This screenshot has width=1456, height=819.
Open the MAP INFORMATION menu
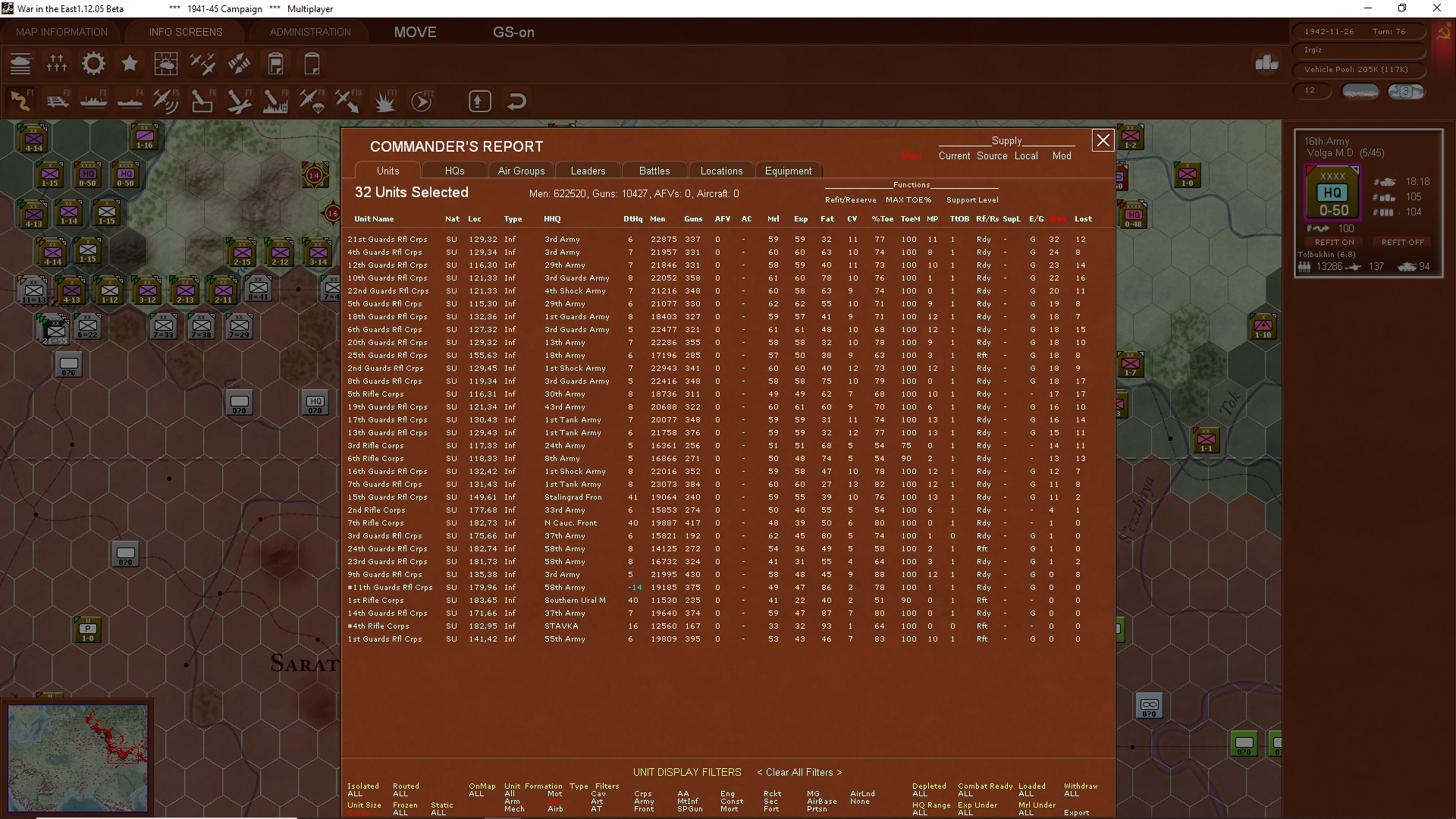pos(61,32)
